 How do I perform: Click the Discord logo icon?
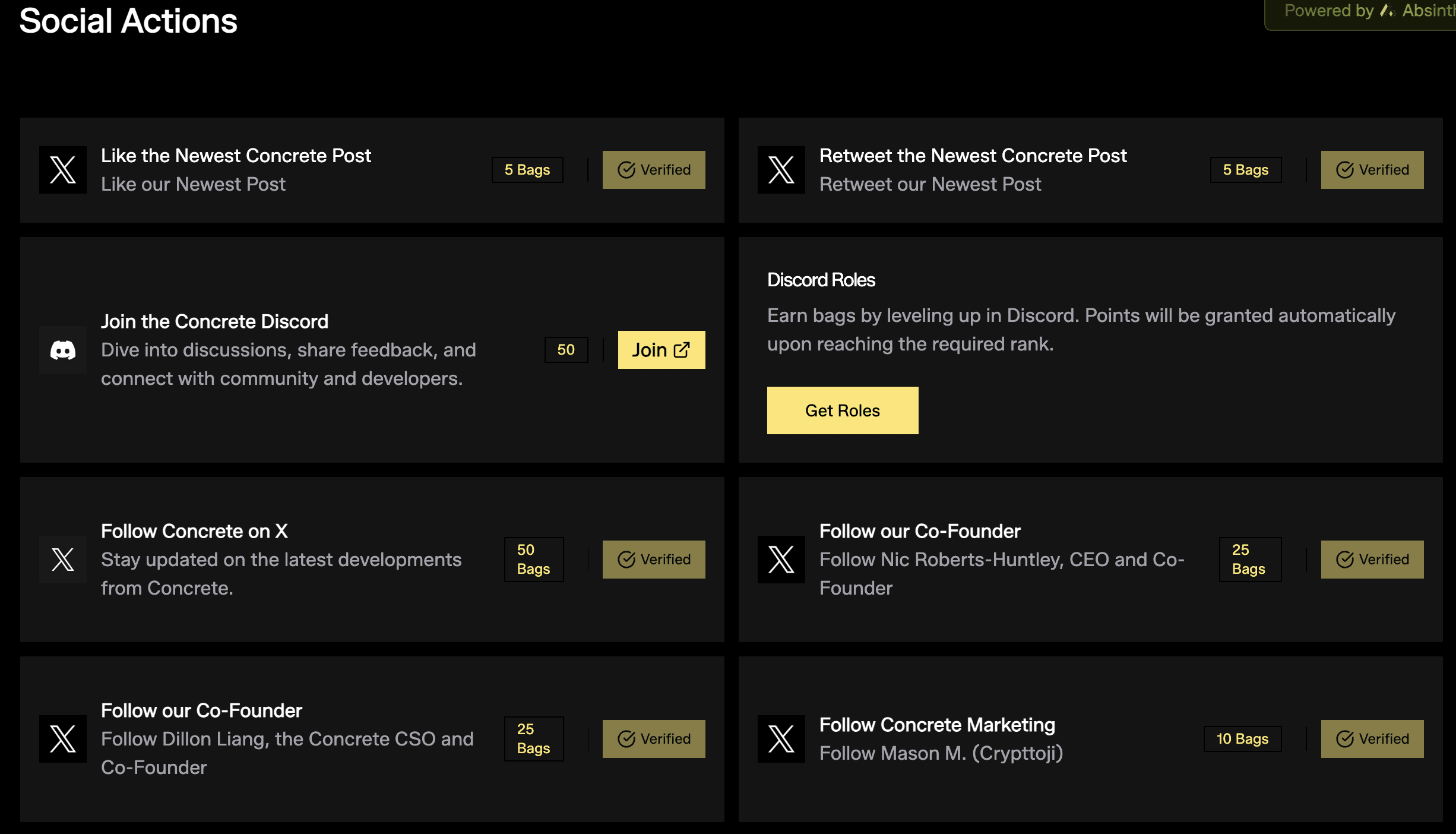tap(63, 350)
